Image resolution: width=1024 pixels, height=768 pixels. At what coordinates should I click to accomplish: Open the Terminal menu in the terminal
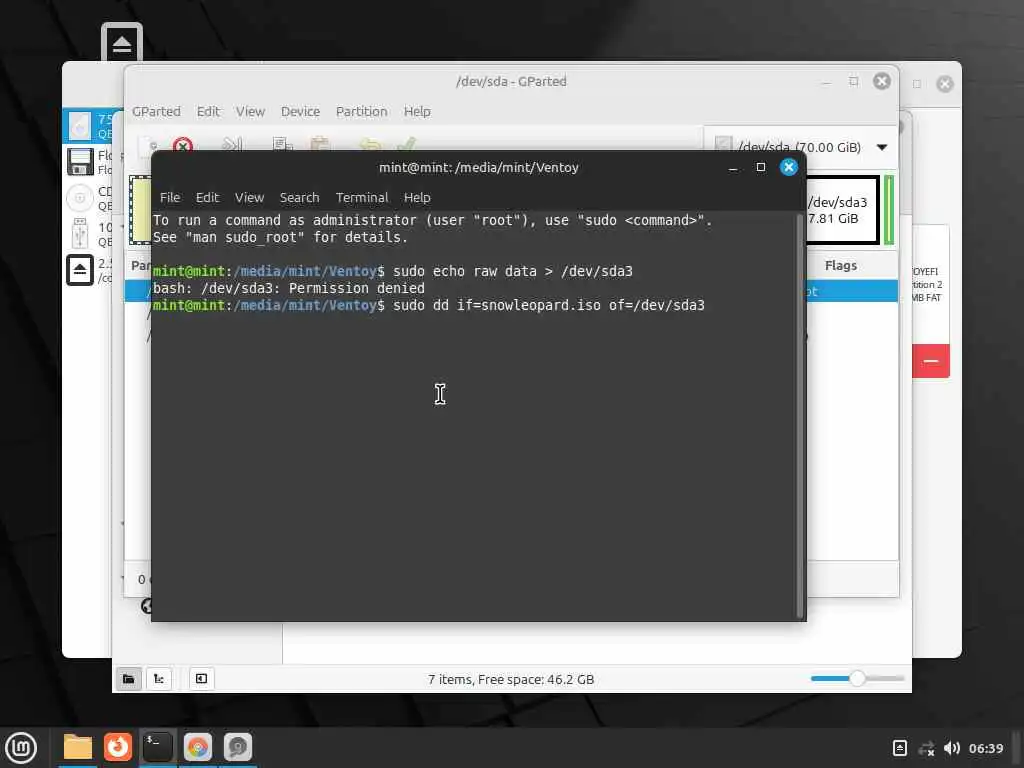click(362, 197)
